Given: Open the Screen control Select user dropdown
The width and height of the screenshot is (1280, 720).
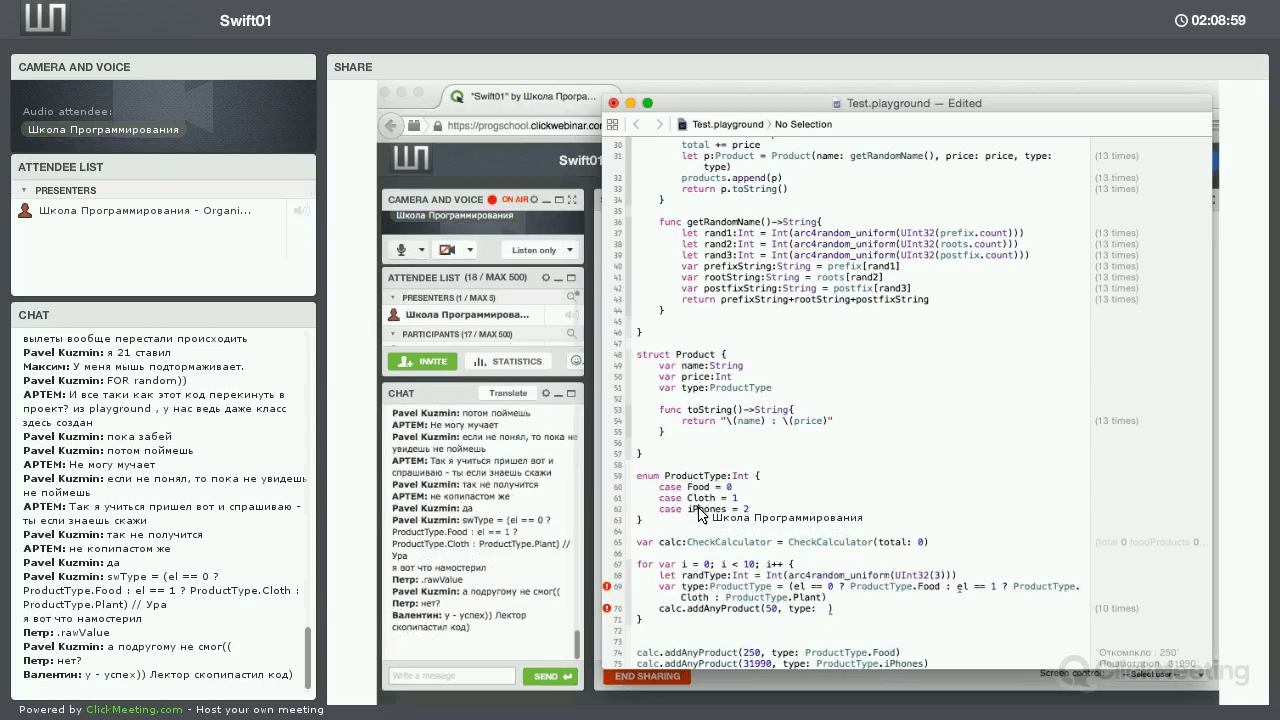Looking at the screenshot, I should tap(1162, 674).
